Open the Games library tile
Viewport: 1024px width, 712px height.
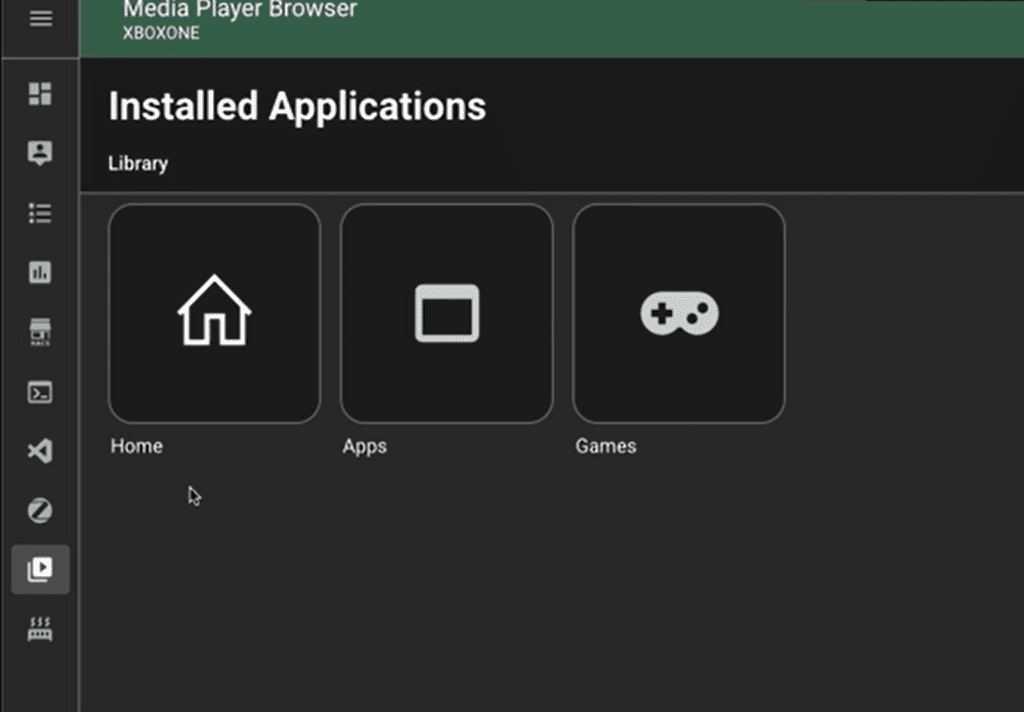click(679, 314)
